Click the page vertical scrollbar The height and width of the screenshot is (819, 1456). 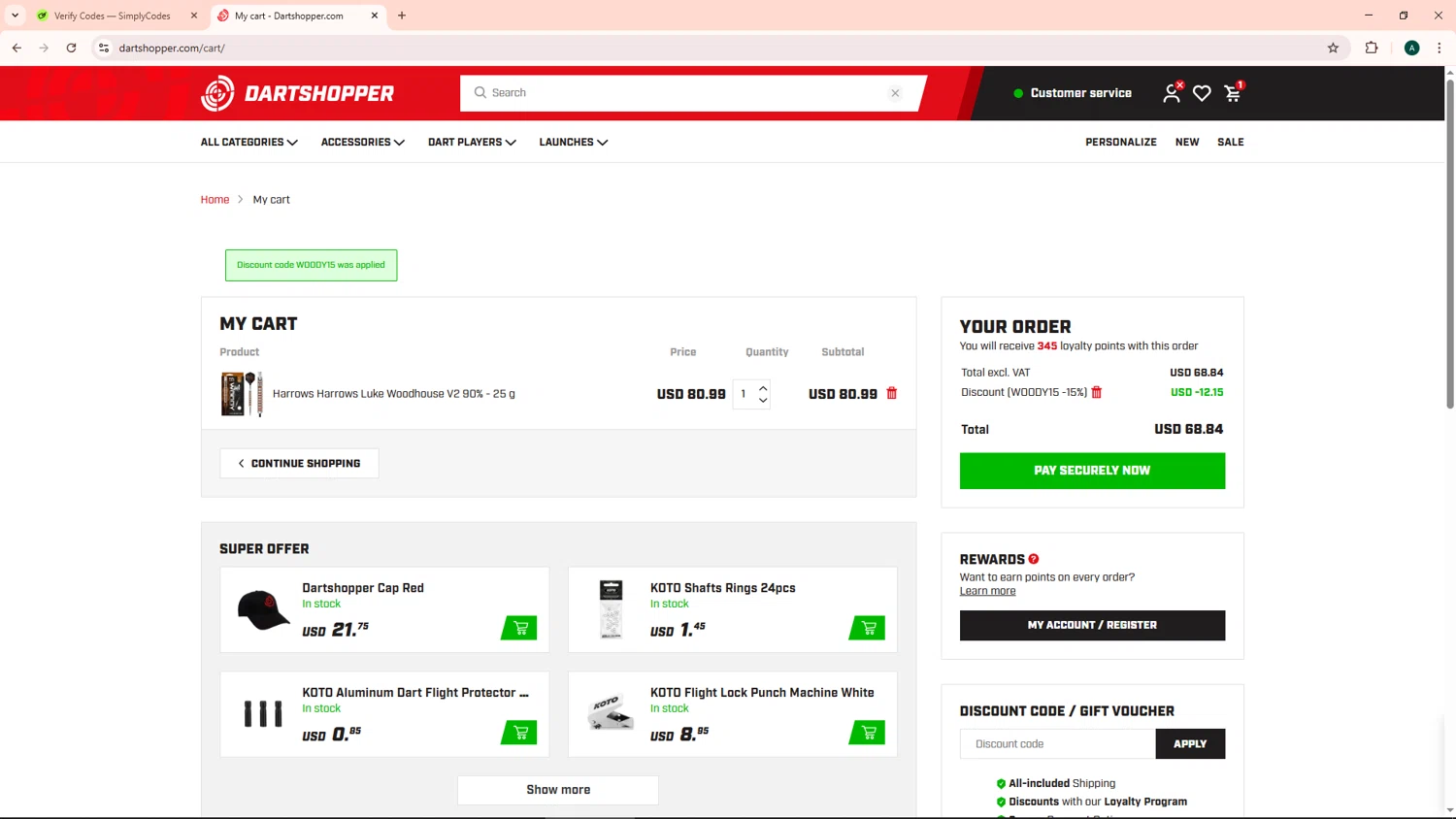point(1450,243)
